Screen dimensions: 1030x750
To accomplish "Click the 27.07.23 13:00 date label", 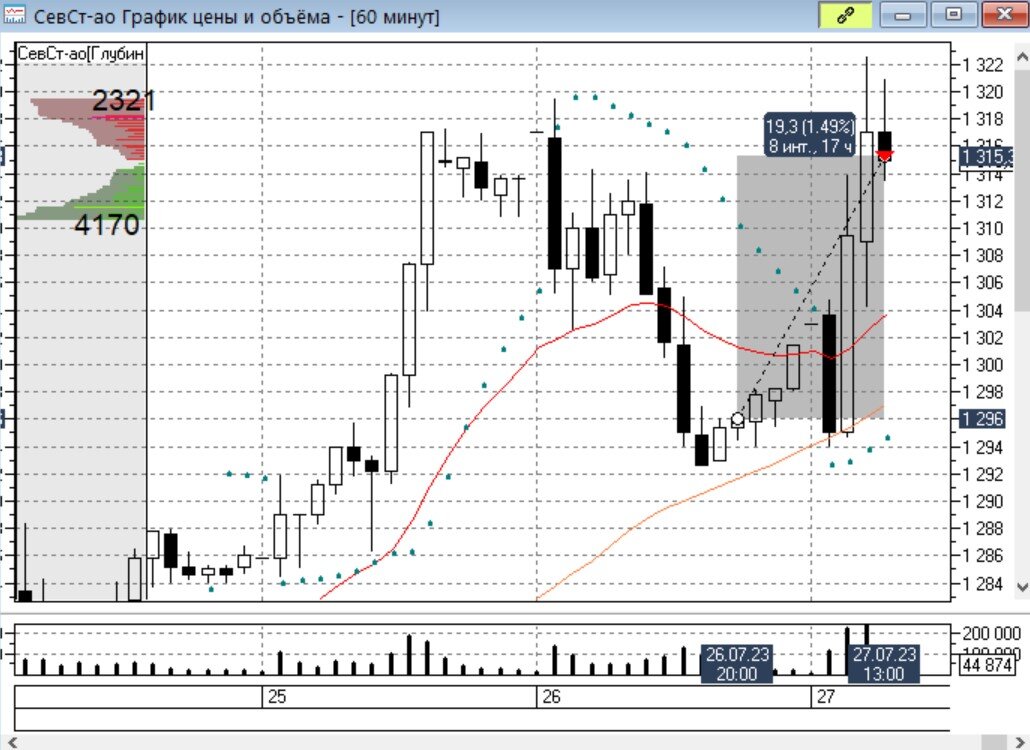I will coord(884,664).
